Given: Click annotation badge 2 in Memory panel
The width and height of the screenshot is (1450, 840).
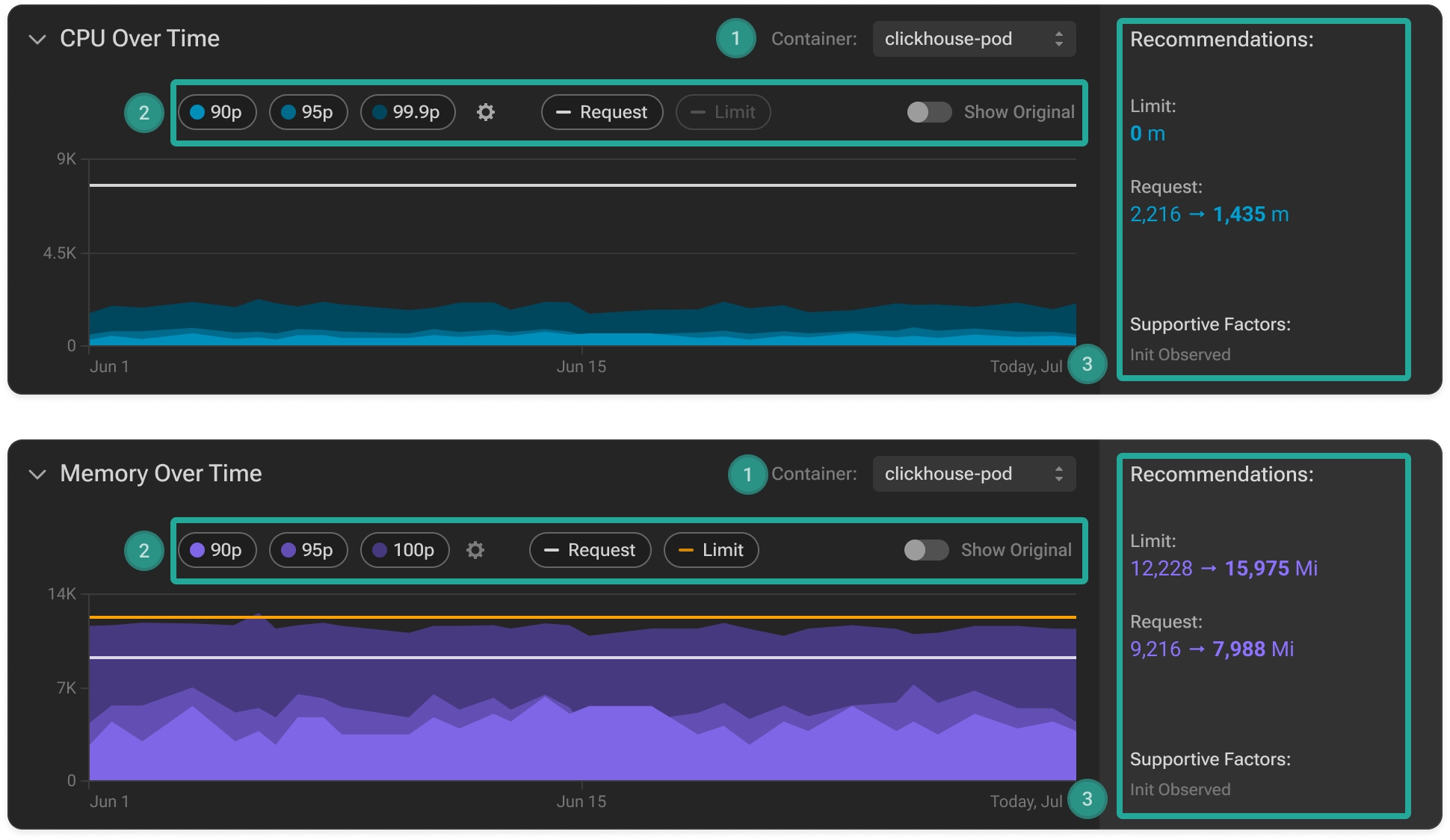Looking at the screenshot, I should (x=144, y=551).
